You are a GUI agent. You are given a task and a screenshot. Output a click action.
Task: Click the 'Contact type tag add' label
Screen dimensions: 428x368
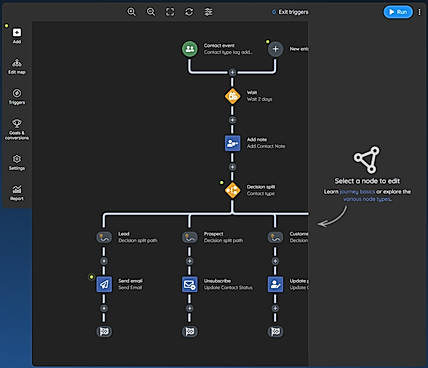[228, 52]
